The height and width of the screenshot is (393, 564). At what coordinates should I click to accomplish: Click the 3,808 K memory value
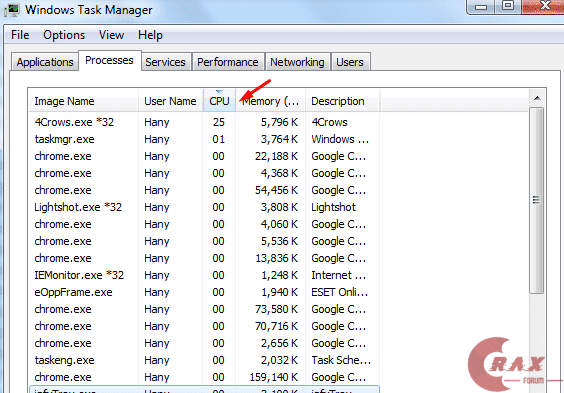click(x=279, y=207)
